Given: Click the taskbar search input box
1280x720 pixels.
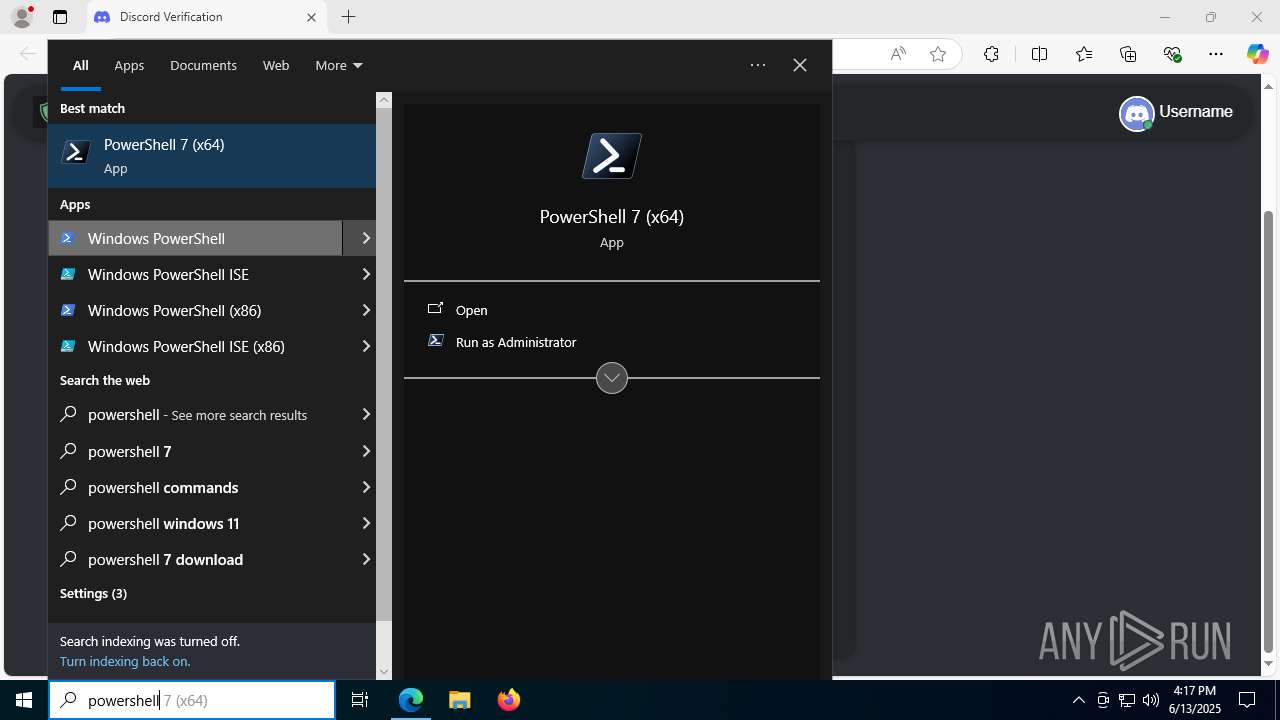Looking at the screenshot, I should click(192, 700).
